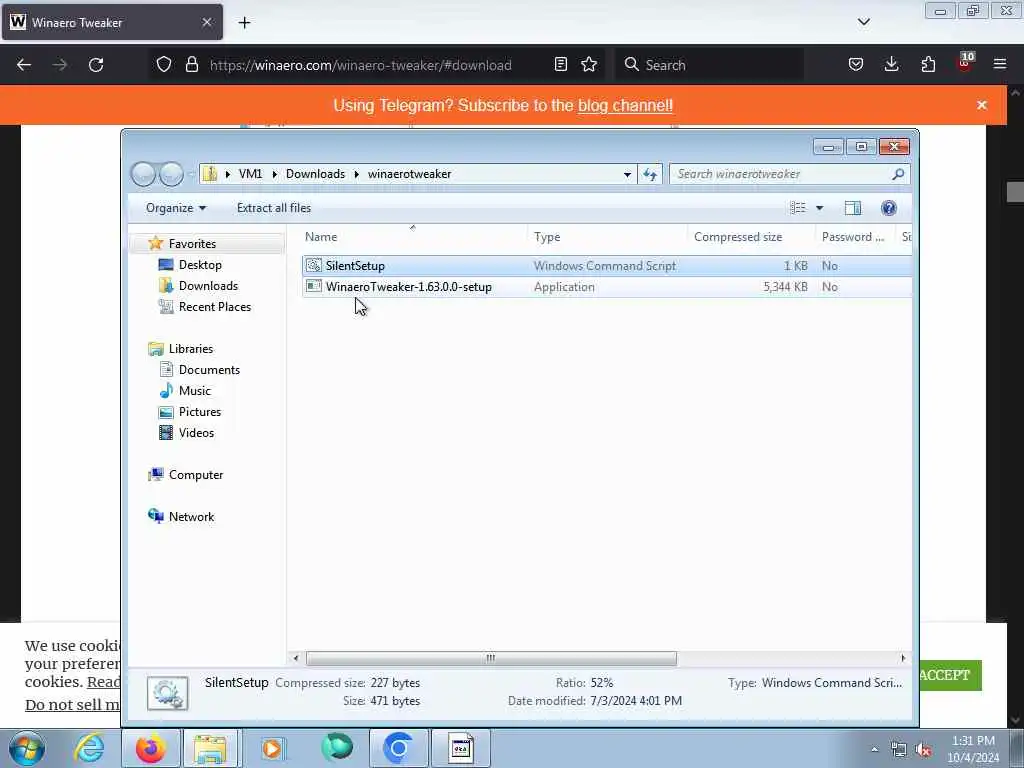Image resolution: width=1024 pixels, height=768 pixels.
Task: Open Firefox downloads panel
Action: 891,64
